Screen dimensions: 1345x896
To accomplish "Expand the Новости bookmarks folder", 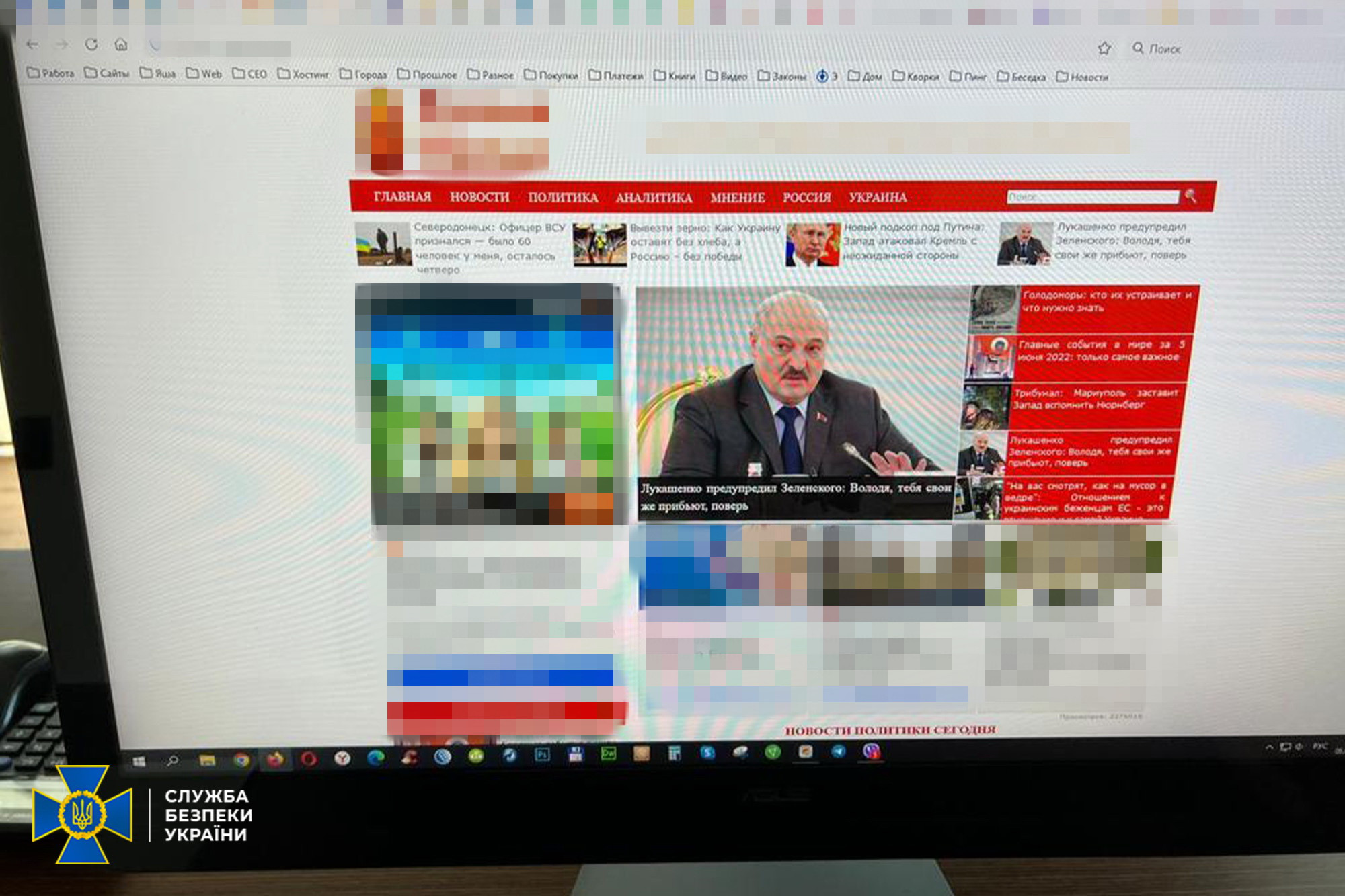I will coord(1082,77).
